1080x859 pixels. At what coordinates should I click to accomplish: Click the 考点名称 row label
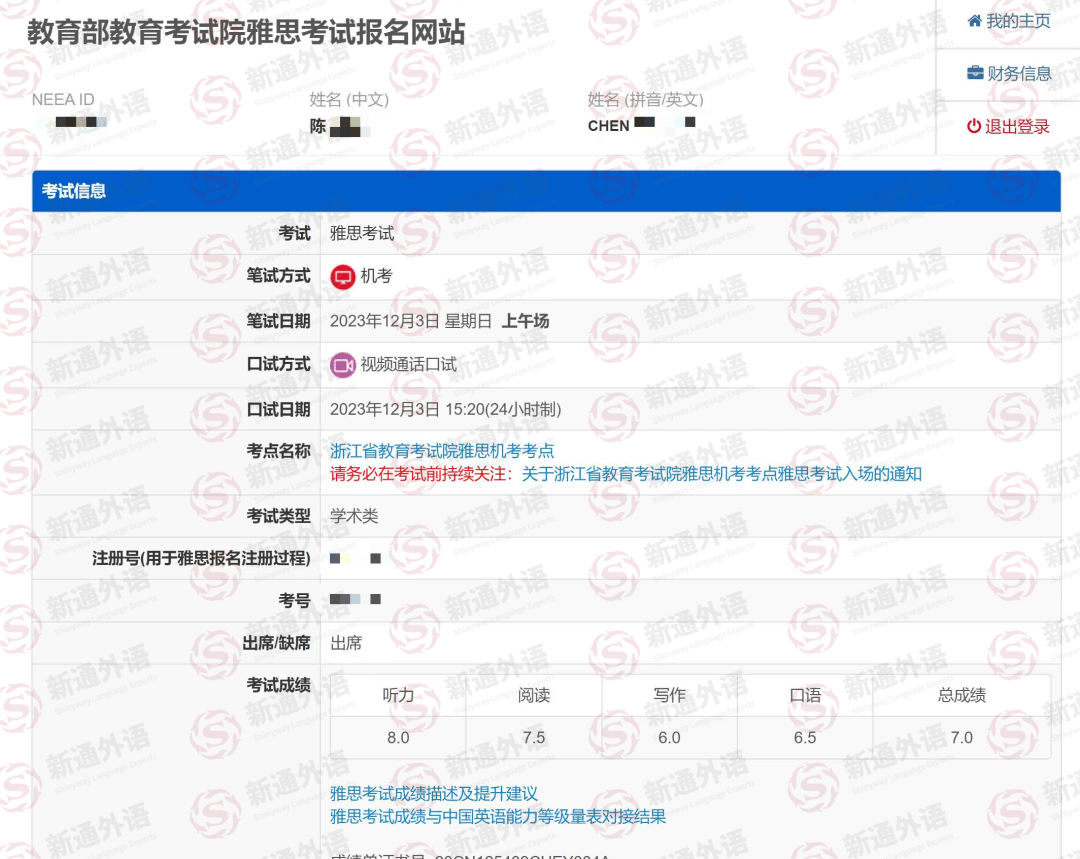[x=278, y=451]
